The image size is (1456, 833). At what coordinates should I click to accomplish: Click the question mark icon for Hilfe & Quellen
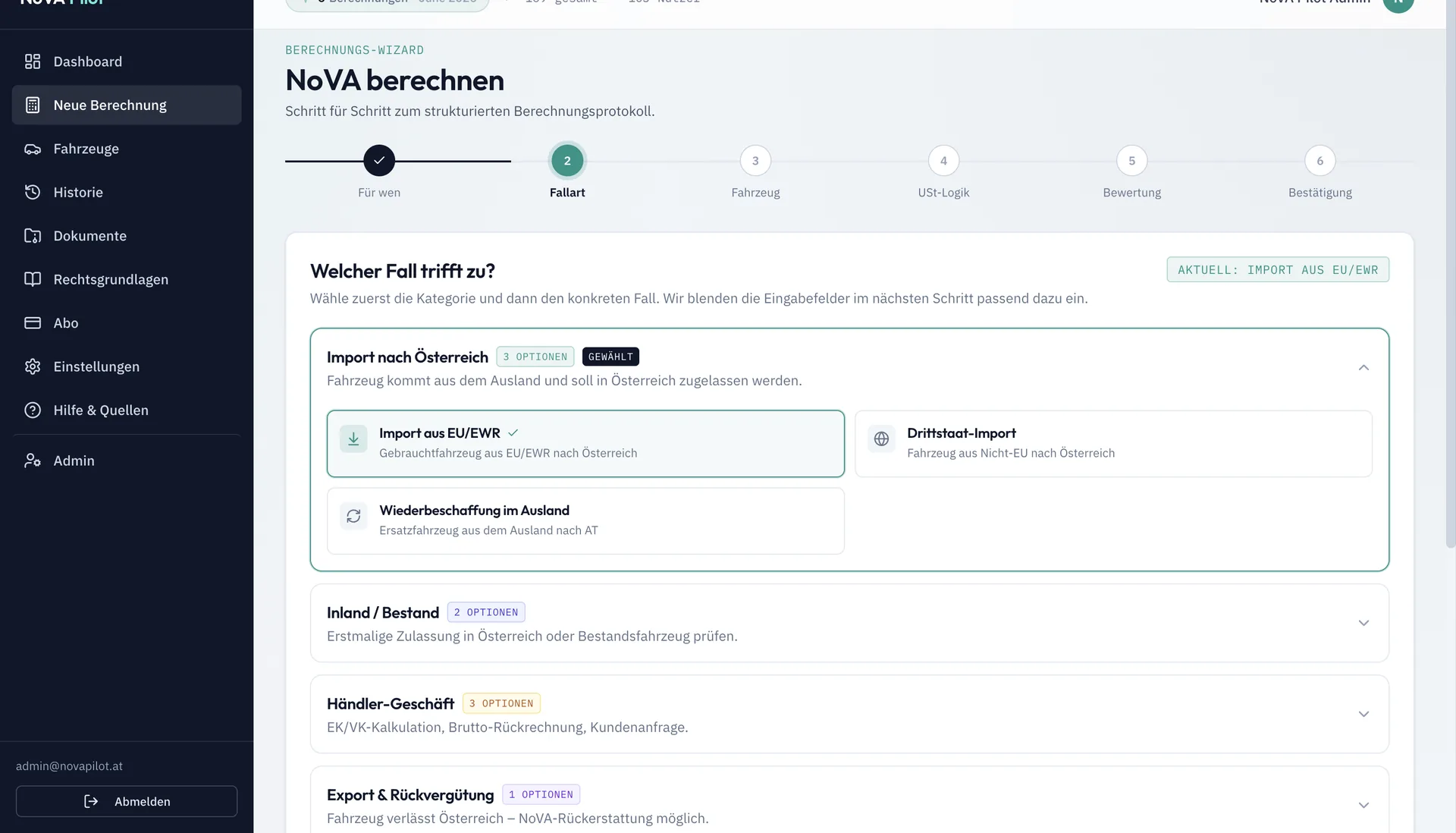point(33,410)
